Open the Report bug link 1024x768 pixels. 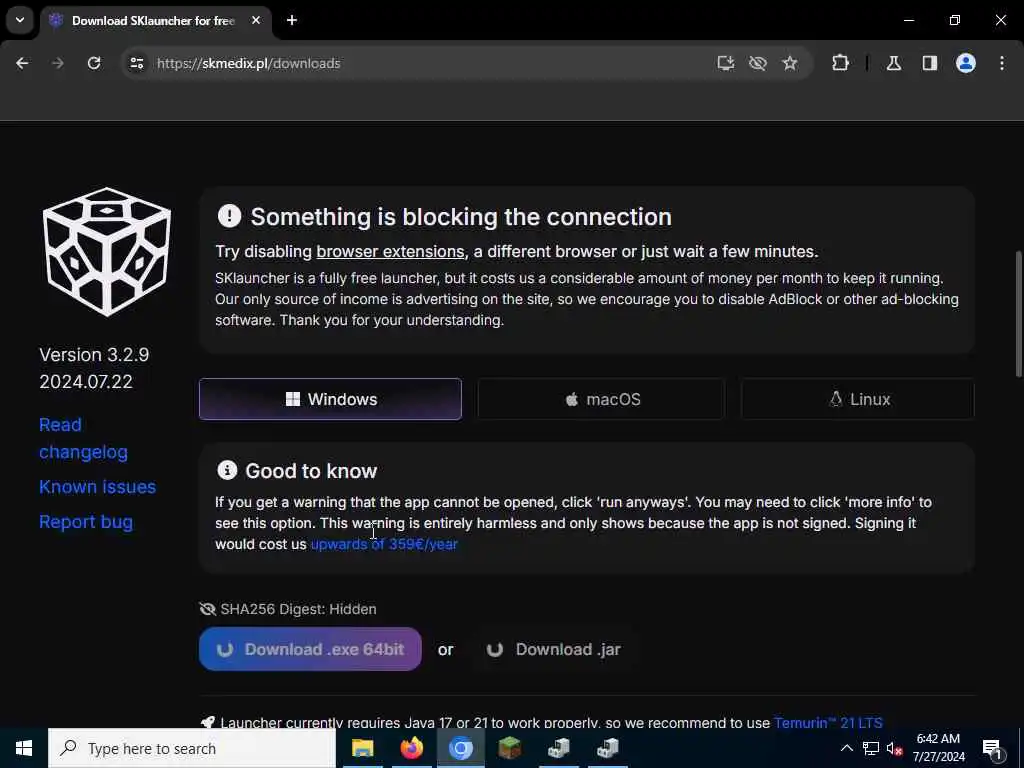tap(86, 522)
